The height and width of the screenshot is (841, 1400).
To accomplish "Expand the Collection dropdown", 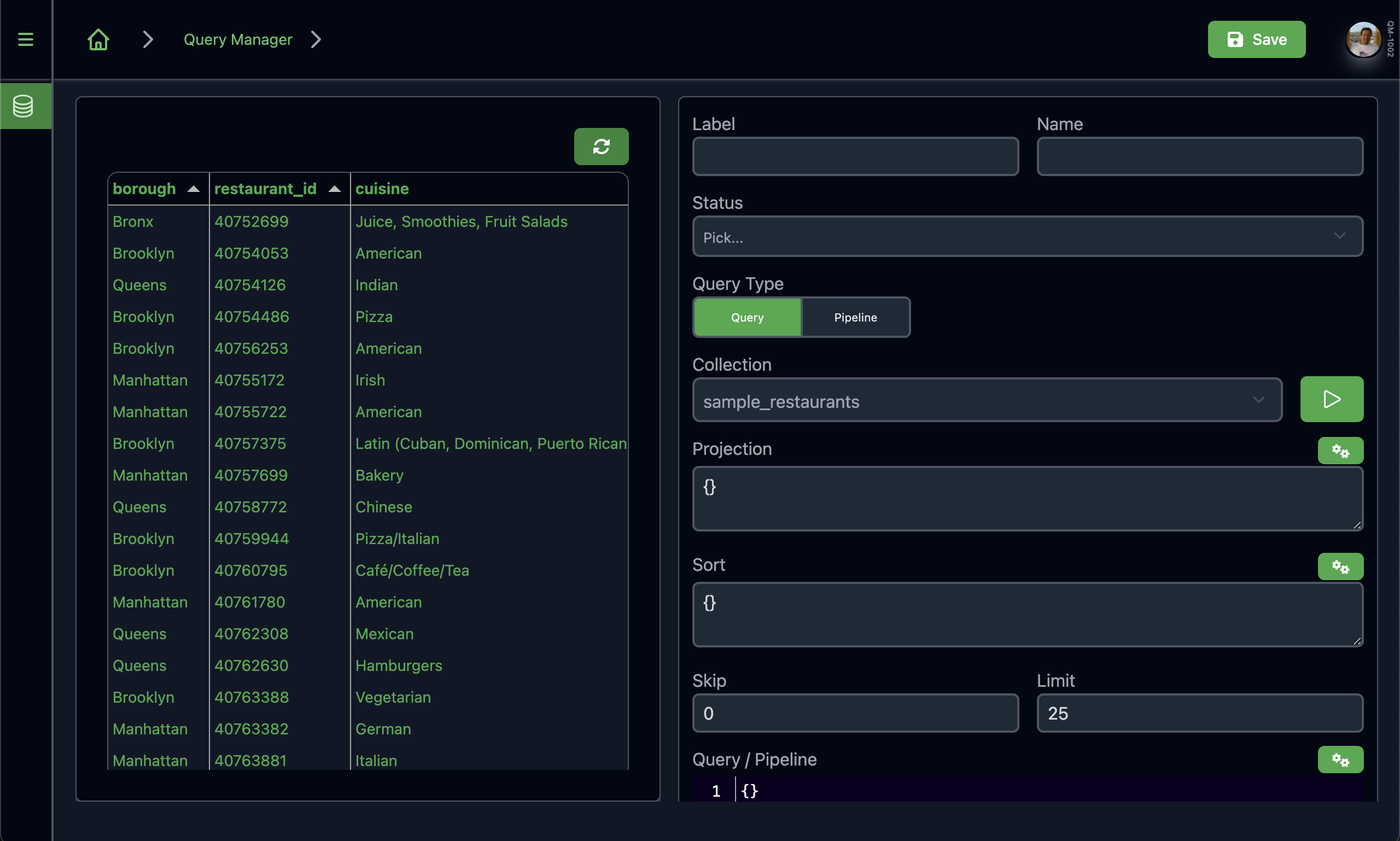I will tap(1261, 401).
